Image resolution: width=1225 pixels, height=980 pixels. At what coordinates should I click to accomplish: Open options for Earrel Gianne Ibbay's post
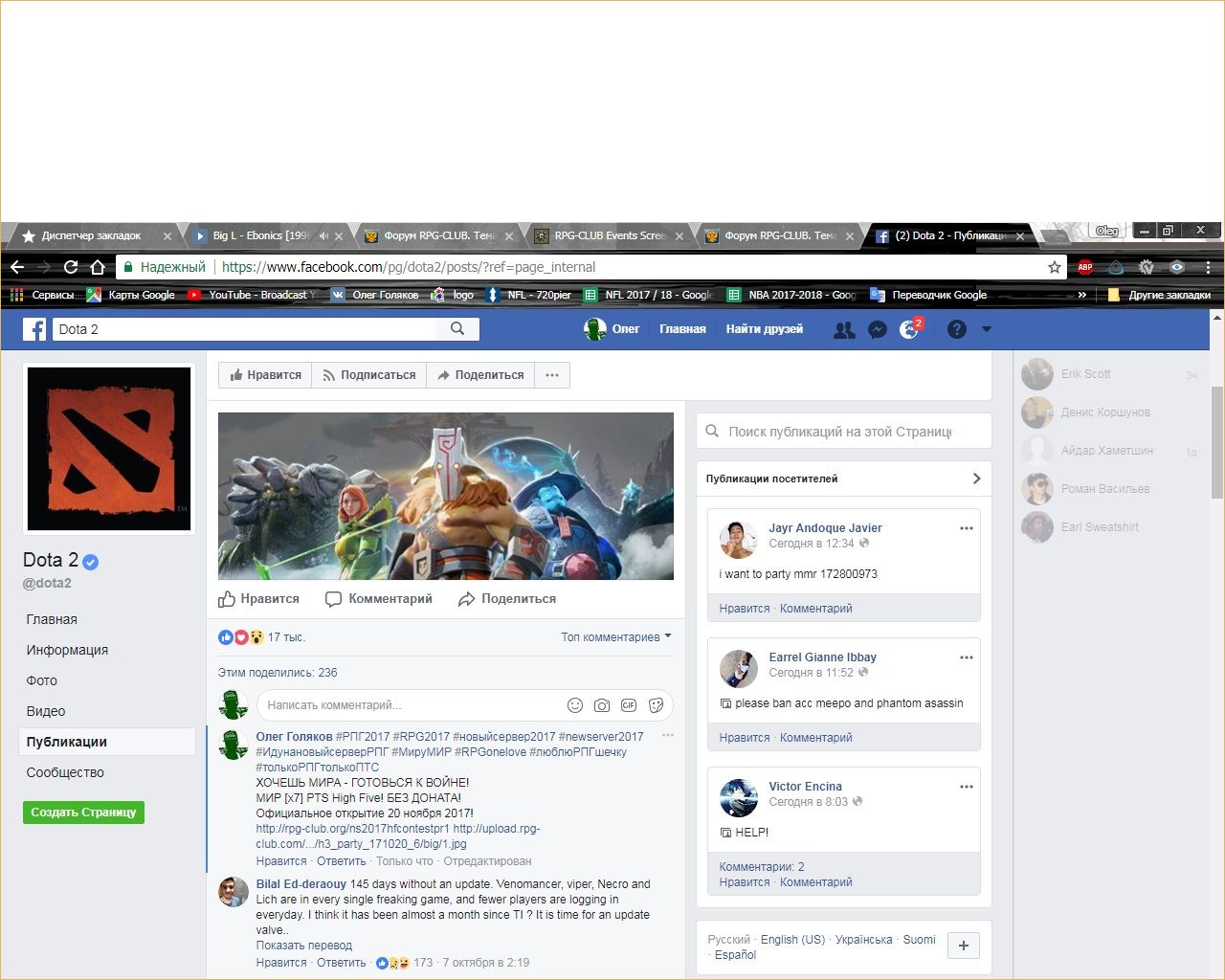[967, 657]
